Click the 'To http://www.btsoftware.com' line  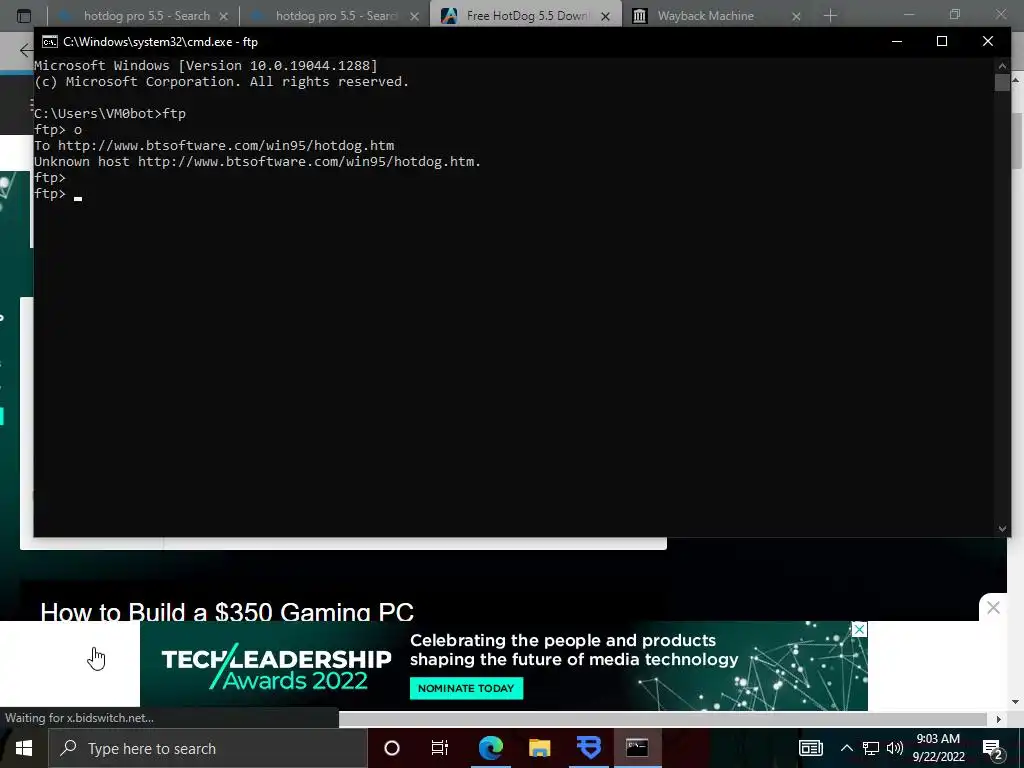[x=214, y=146]
